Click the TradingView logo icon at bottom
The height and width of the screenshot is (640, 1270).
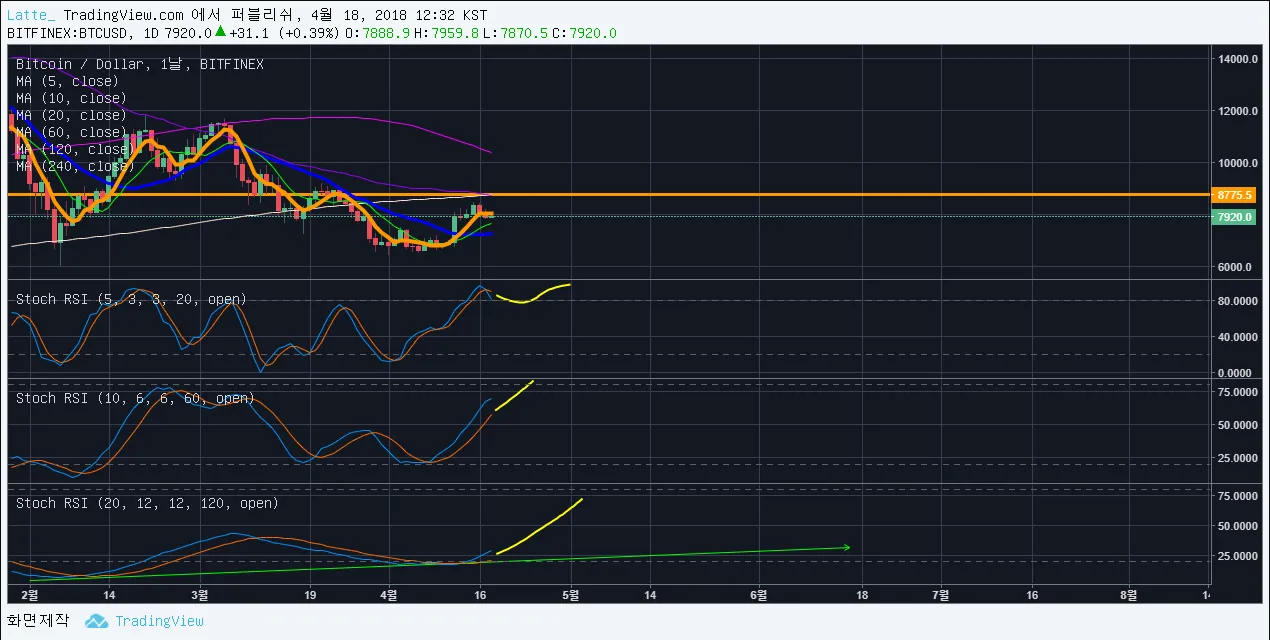coord(96,621)
